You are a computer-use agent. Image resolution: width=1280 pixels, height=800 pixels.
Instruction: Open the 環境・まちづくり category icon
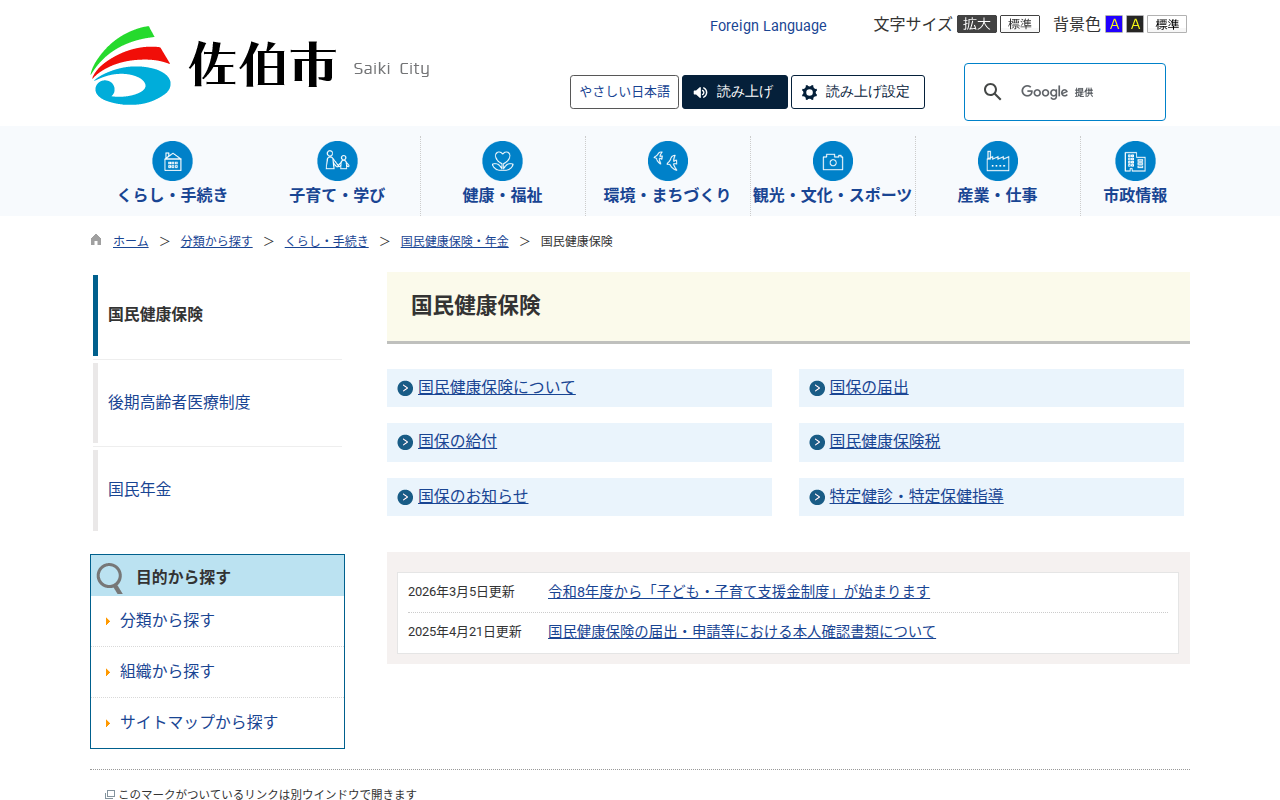pyautogui.click(x=667, y=161)
